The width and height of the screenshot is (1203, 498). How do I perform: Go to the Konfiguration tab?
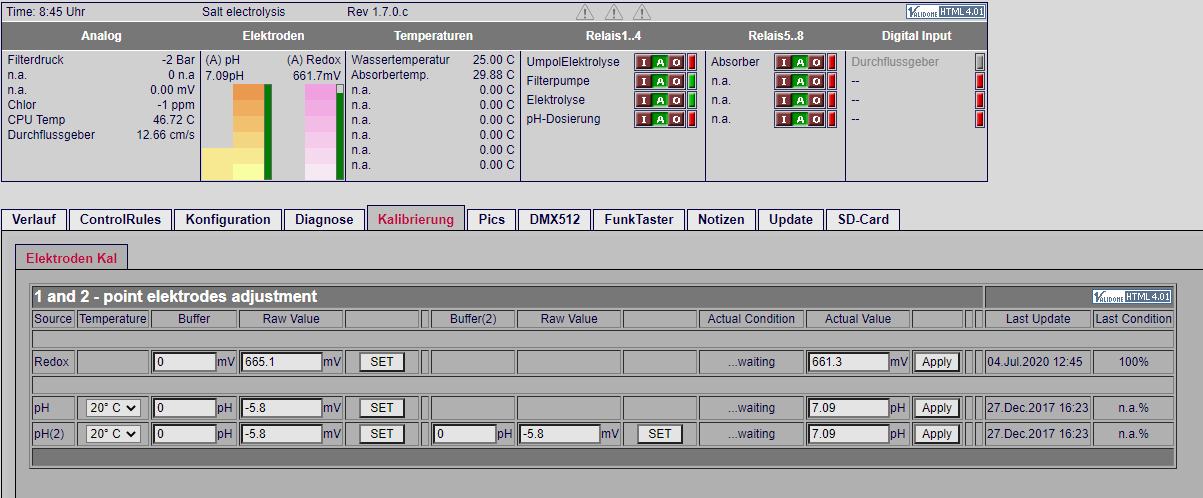coord(228,219)
